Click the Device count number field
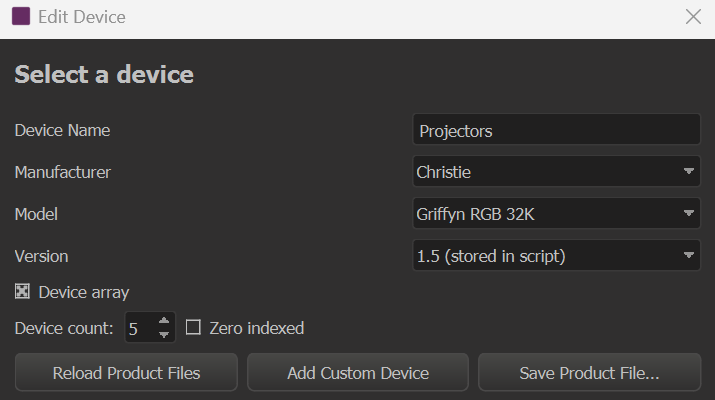This screenshot has height=400, width=715. pyautogui.click(x=139, y=327)
